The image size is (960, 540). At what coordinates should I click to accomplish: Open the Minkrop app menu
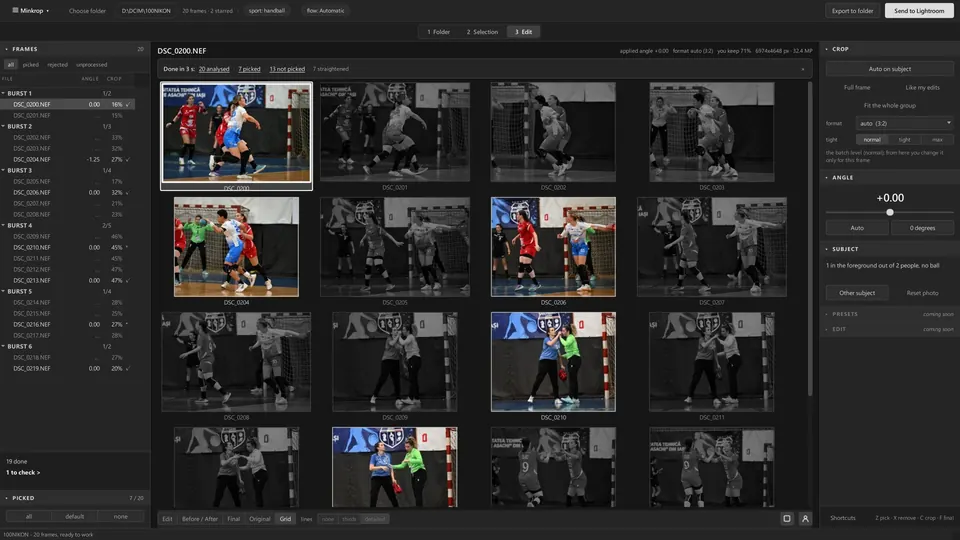[x=31, y=10]
